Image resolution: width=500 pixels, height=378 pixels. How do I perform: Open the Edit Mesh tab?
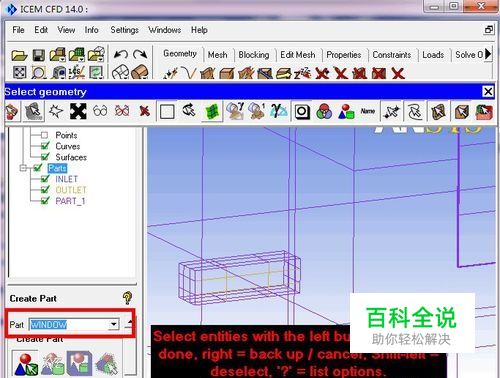(298, 55)
